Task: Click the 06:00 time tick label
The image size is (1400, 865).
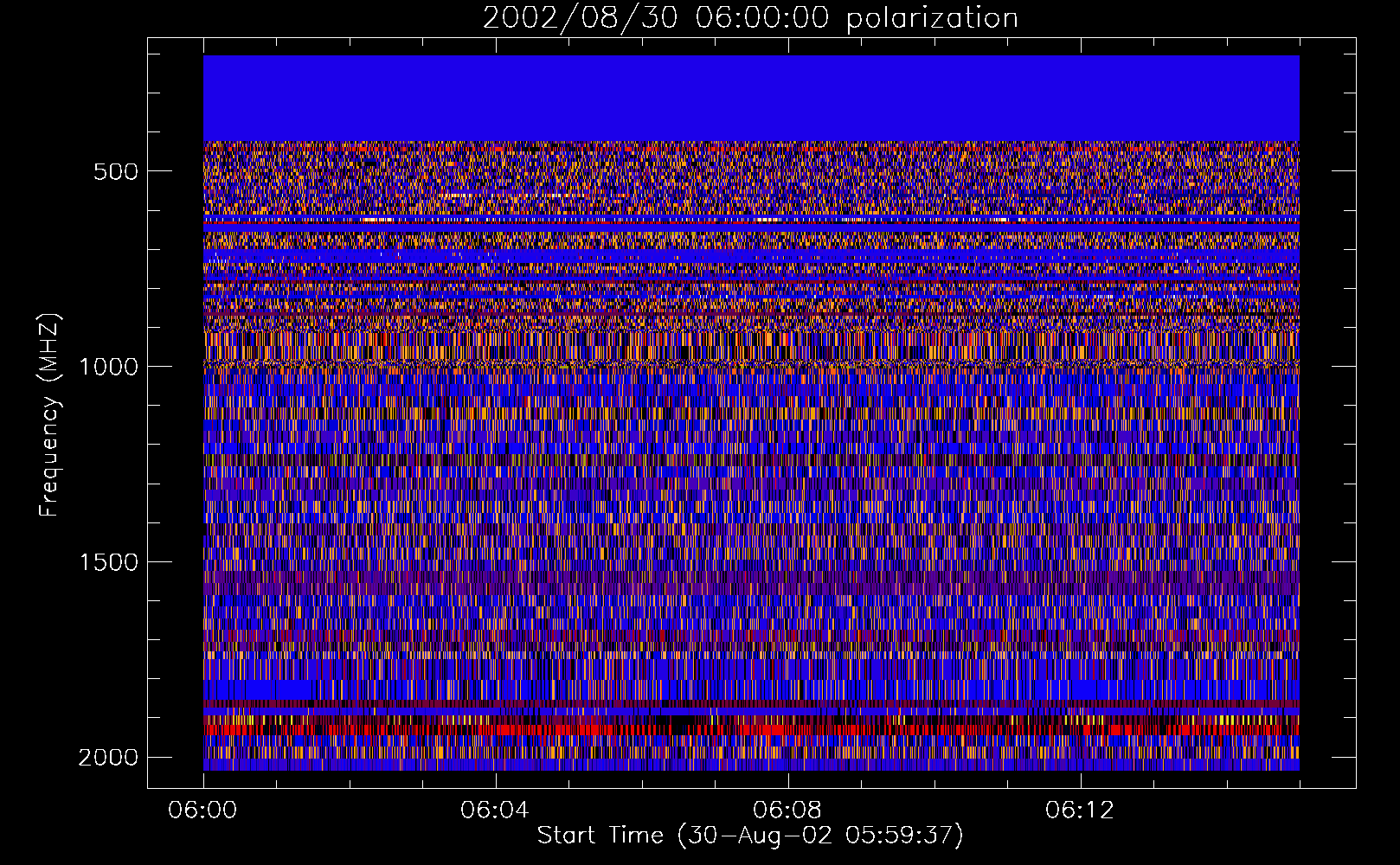Action: [203, 811]
